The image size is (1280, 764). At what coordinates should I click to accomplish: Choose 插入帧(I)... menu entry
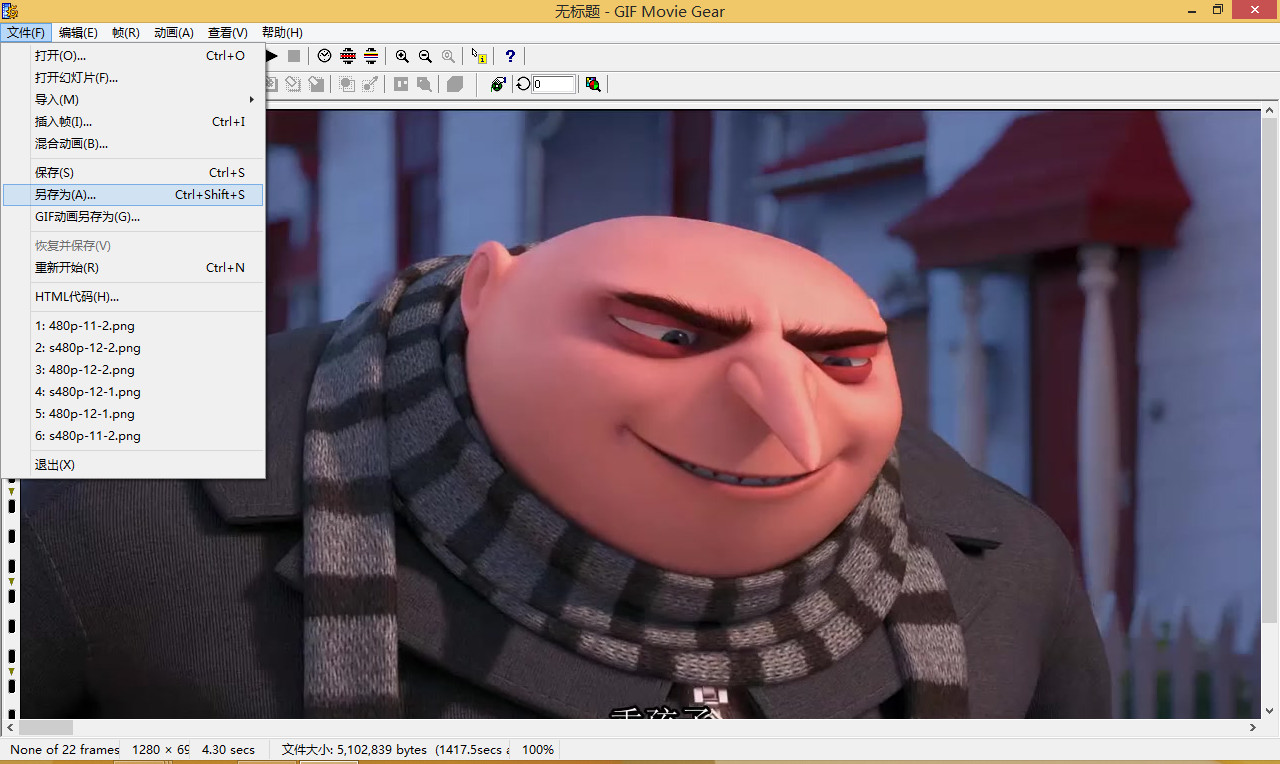133,122
